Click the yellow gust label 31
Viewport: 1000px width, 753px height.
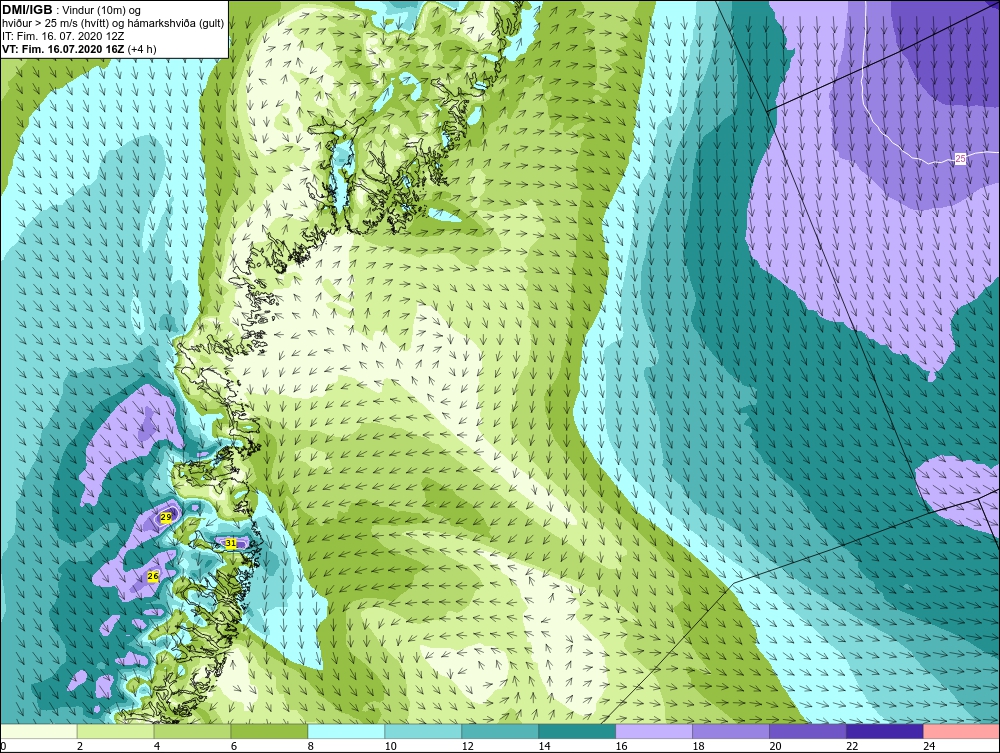click(231, 543)
